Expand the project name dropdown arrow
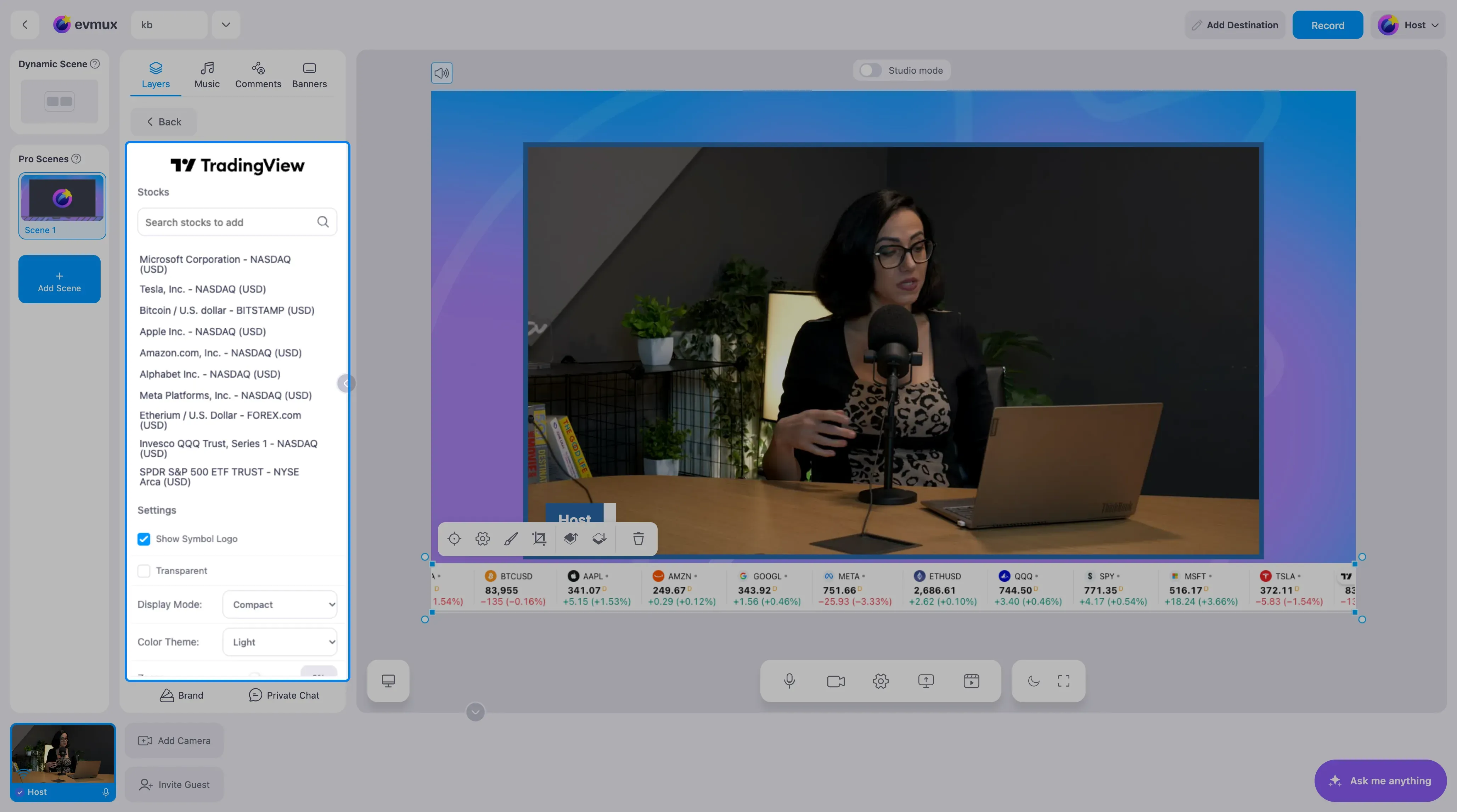The width and height of the screenshot is (1457, 812). pyautogui.click(x=226, y=24)
